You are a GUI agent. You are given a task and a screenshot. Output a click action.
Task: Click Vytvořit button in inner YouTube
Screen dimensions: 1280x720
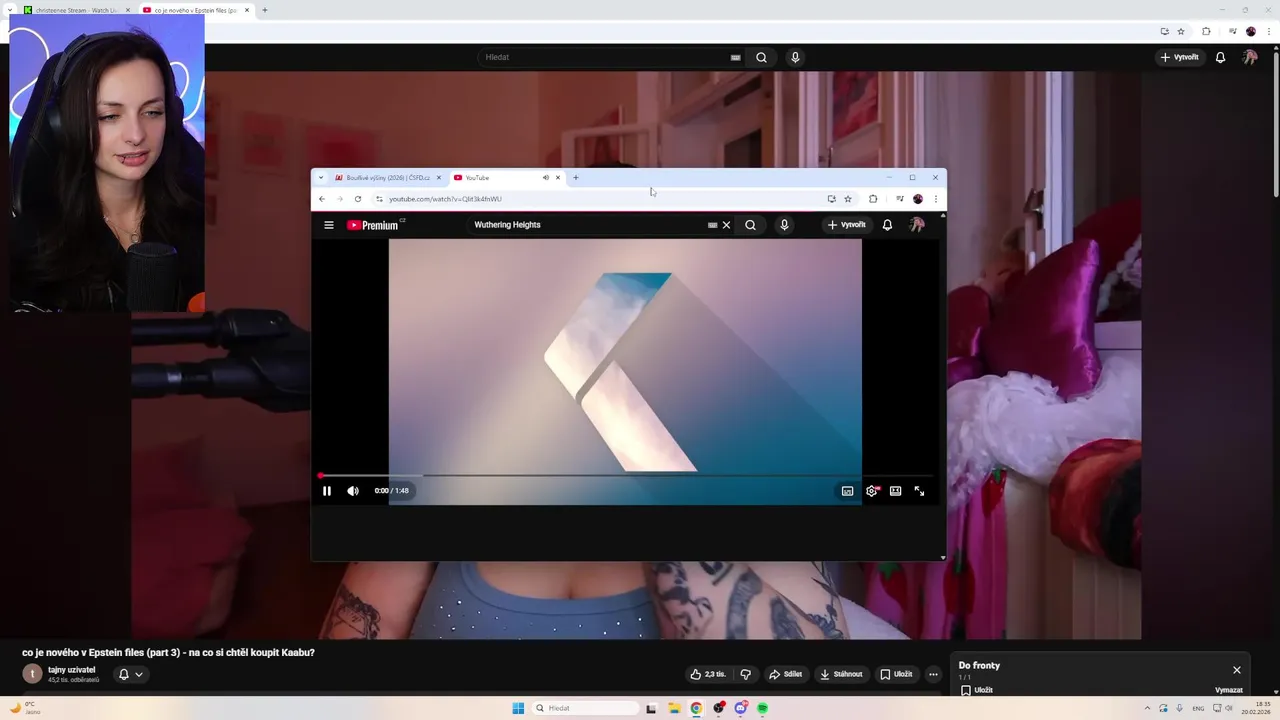tap(846, 225)
